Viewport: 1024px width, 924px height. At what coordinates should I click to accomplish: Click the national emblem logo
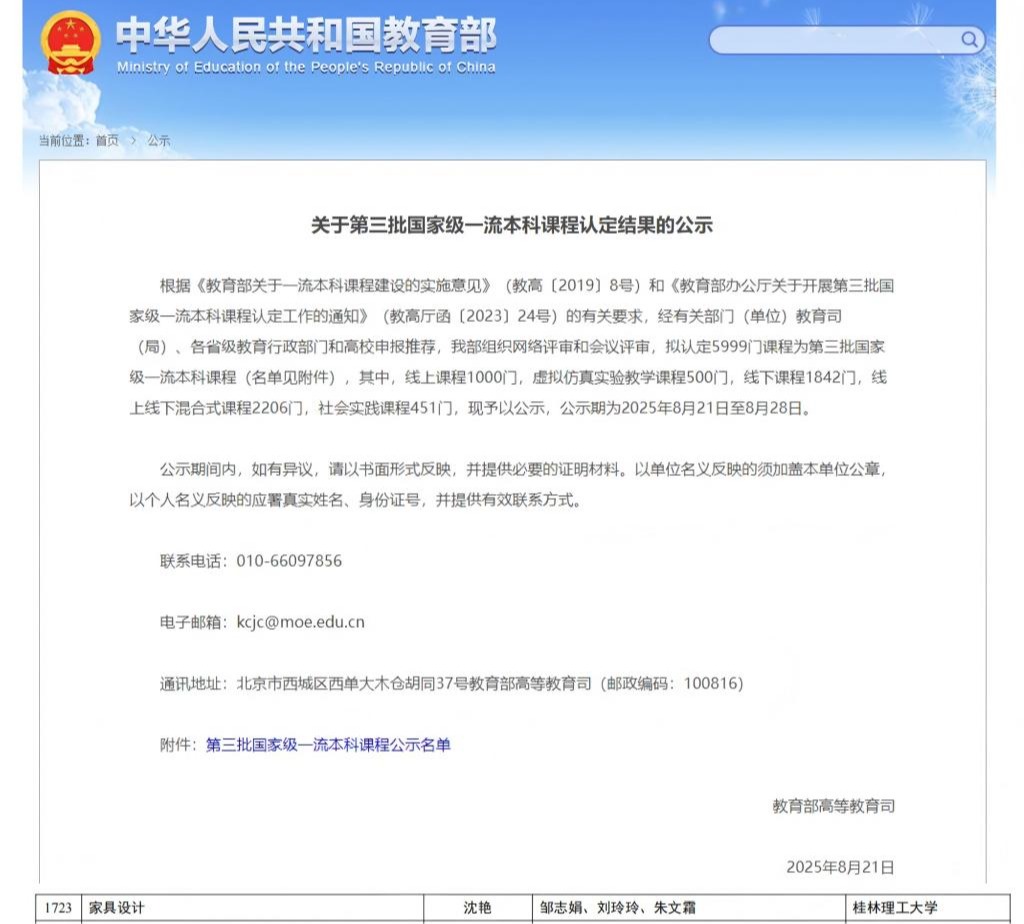click(x=71, y=42)
